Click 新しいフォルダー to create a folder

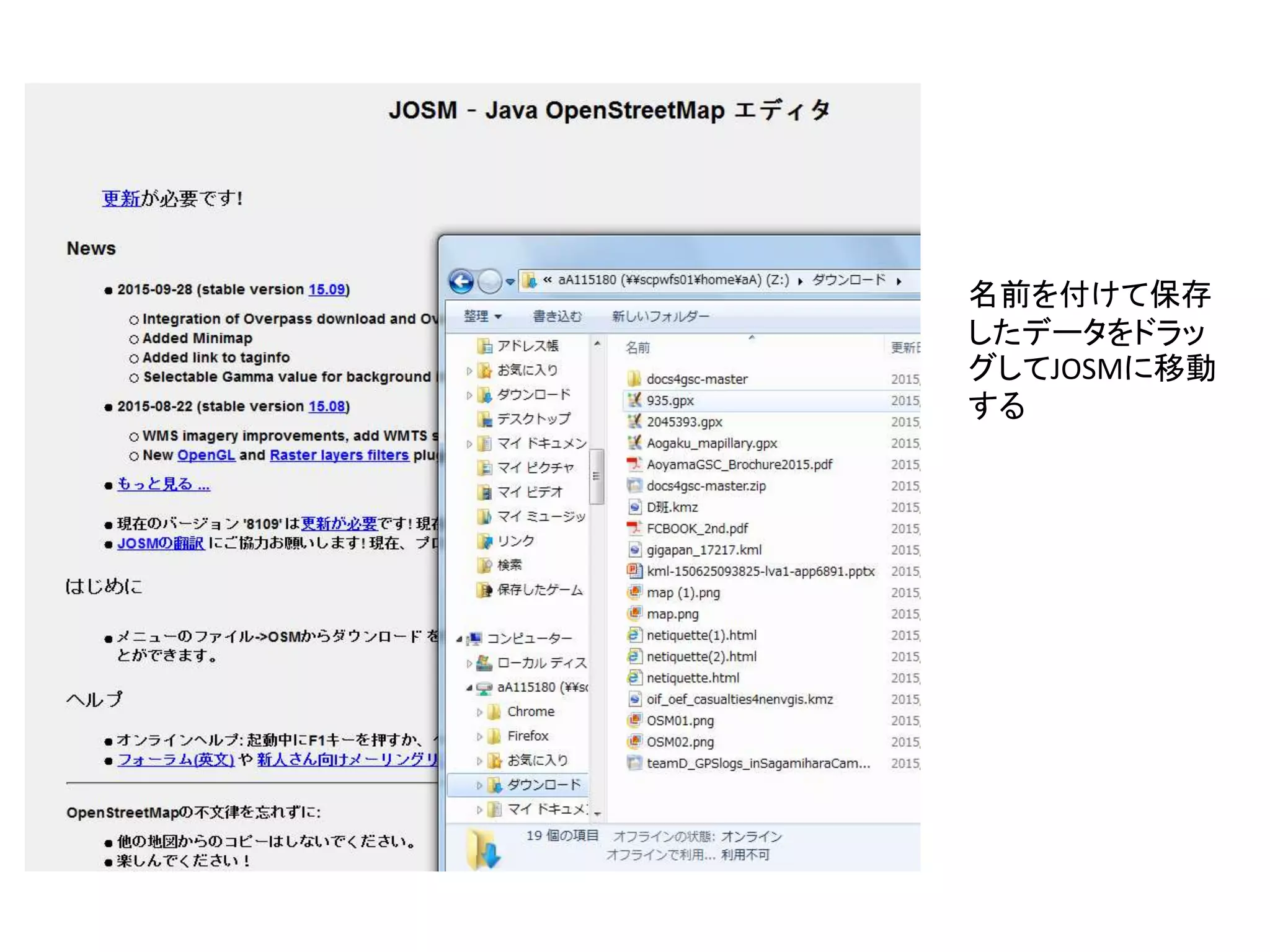tap(660, 316)
